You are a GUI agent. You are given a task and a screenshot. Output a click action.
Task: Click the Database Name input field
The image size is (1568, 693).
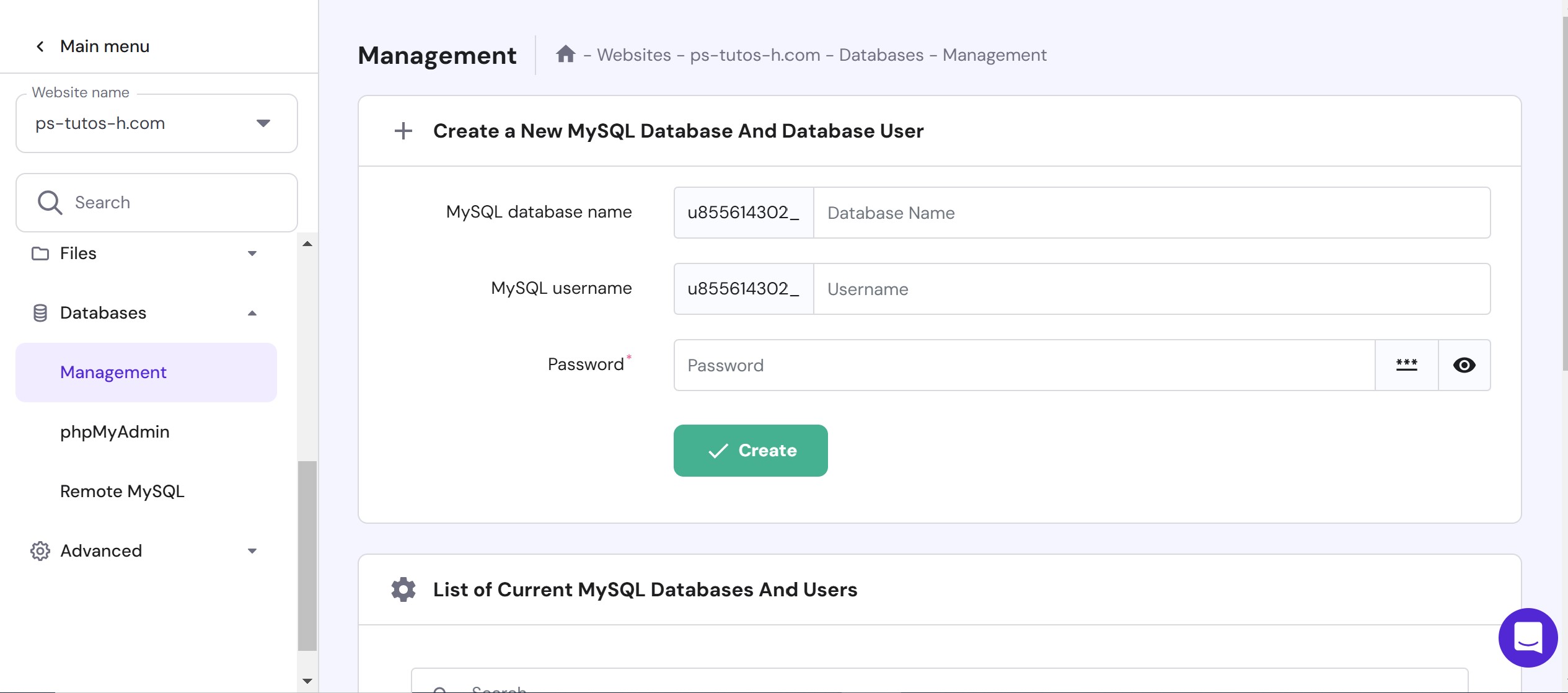[x=1152, y=213]
